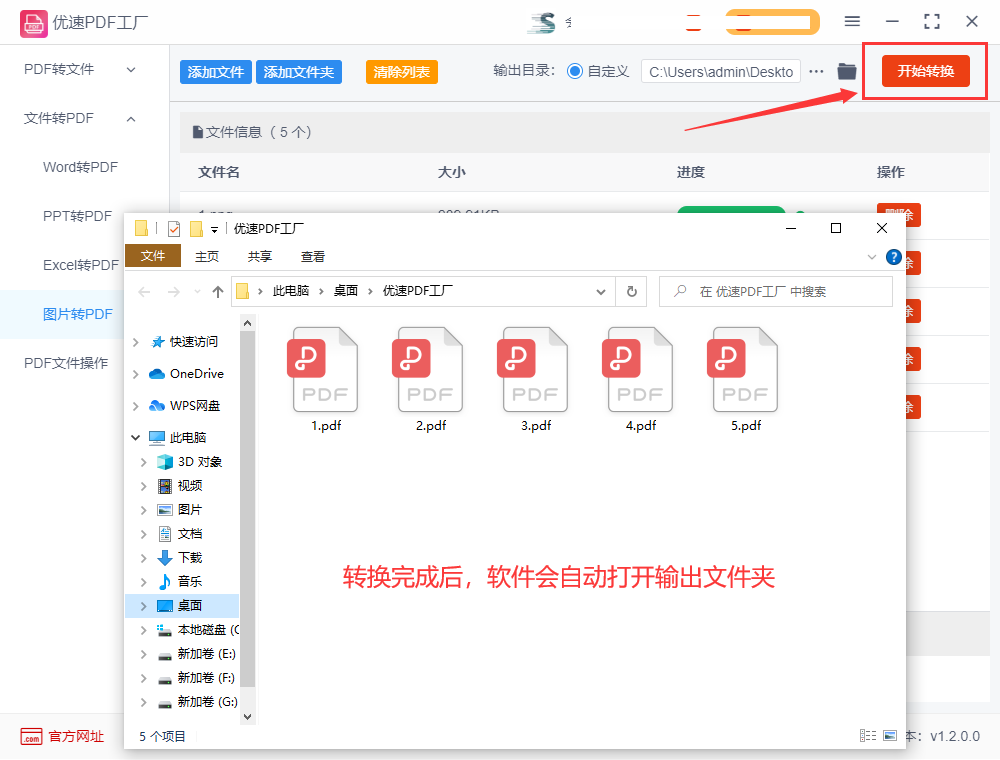Expand the PDF转文件 sidebar section
1000x760 pixels.
[131, 69]
